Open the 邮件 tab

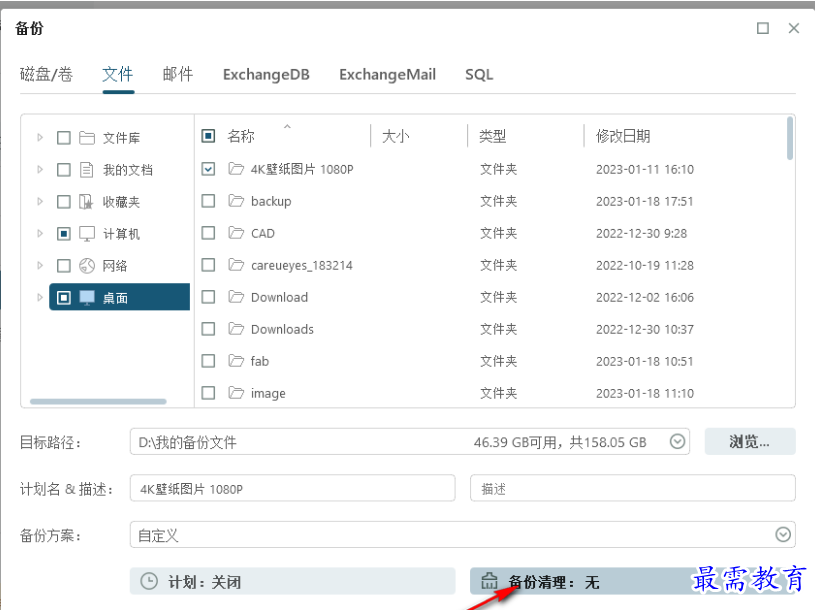[178, 75]
